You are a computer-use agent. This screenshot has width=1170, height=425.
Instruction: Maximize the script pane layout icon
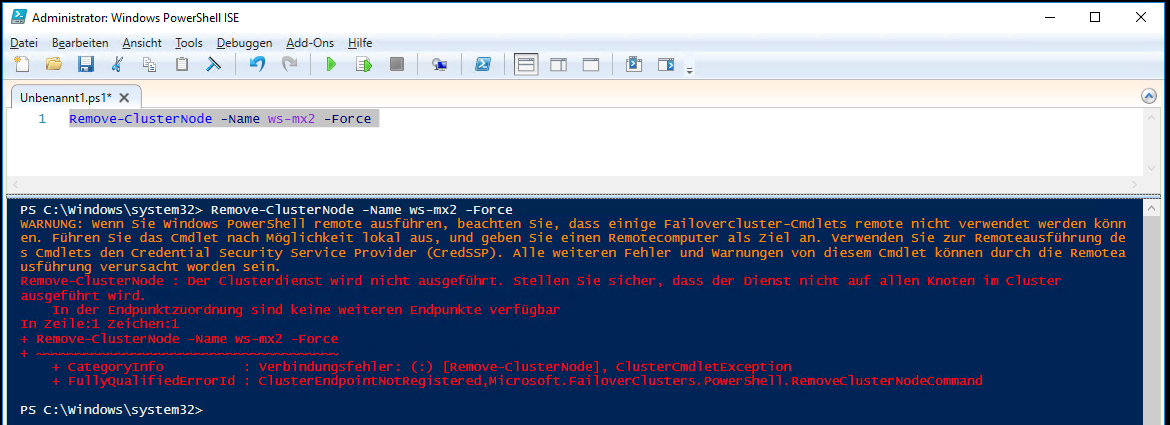point(591,64)
